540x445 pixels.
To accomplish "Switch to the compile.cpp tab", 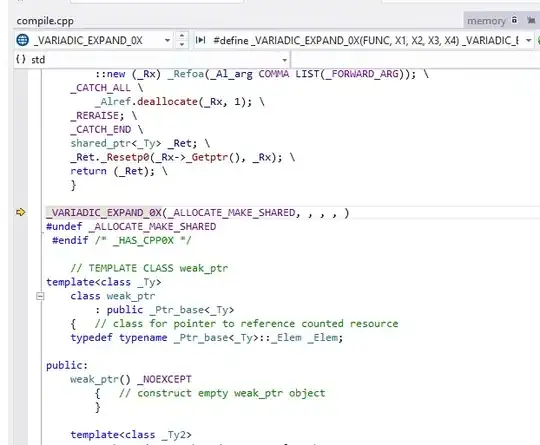I will point(45,21).
